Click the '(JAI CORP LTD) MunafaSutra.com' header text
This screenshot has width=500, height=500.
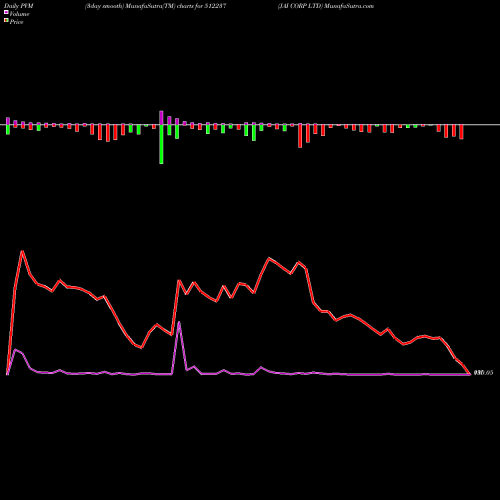(x=326, y=6)
